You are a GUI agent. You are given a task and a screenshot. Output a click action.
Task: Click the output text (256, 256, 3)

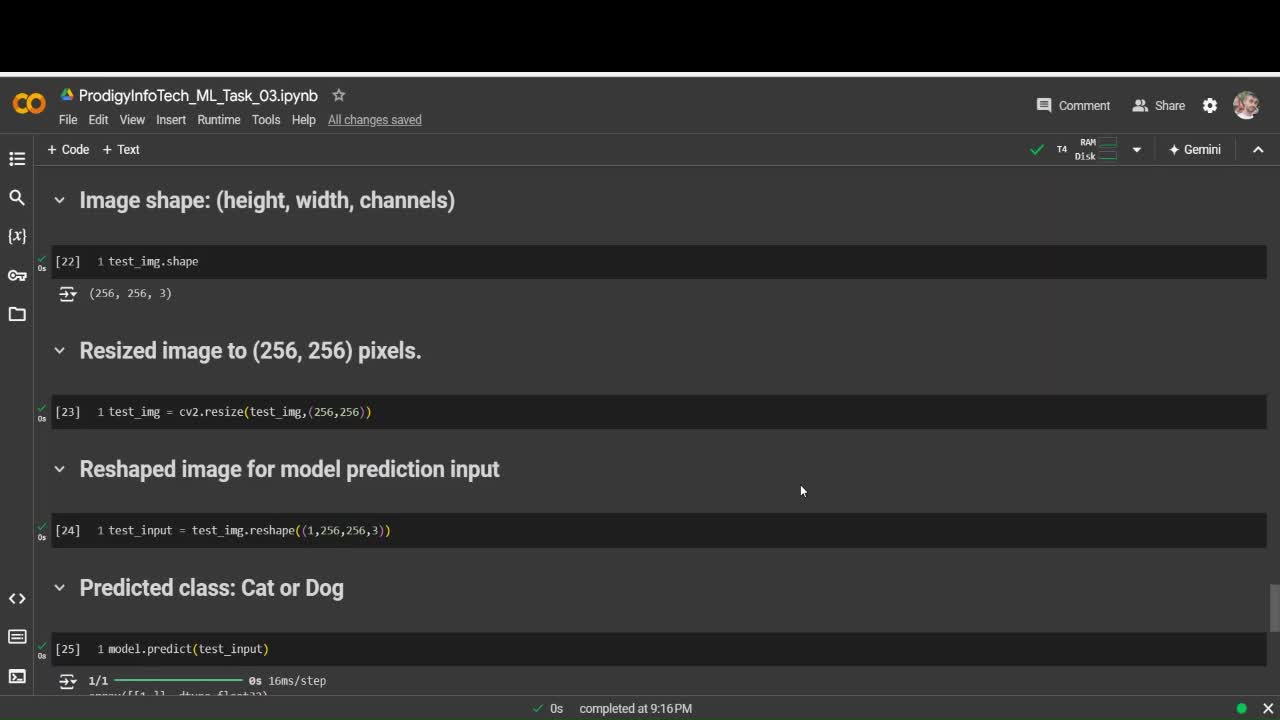point(130,293)
